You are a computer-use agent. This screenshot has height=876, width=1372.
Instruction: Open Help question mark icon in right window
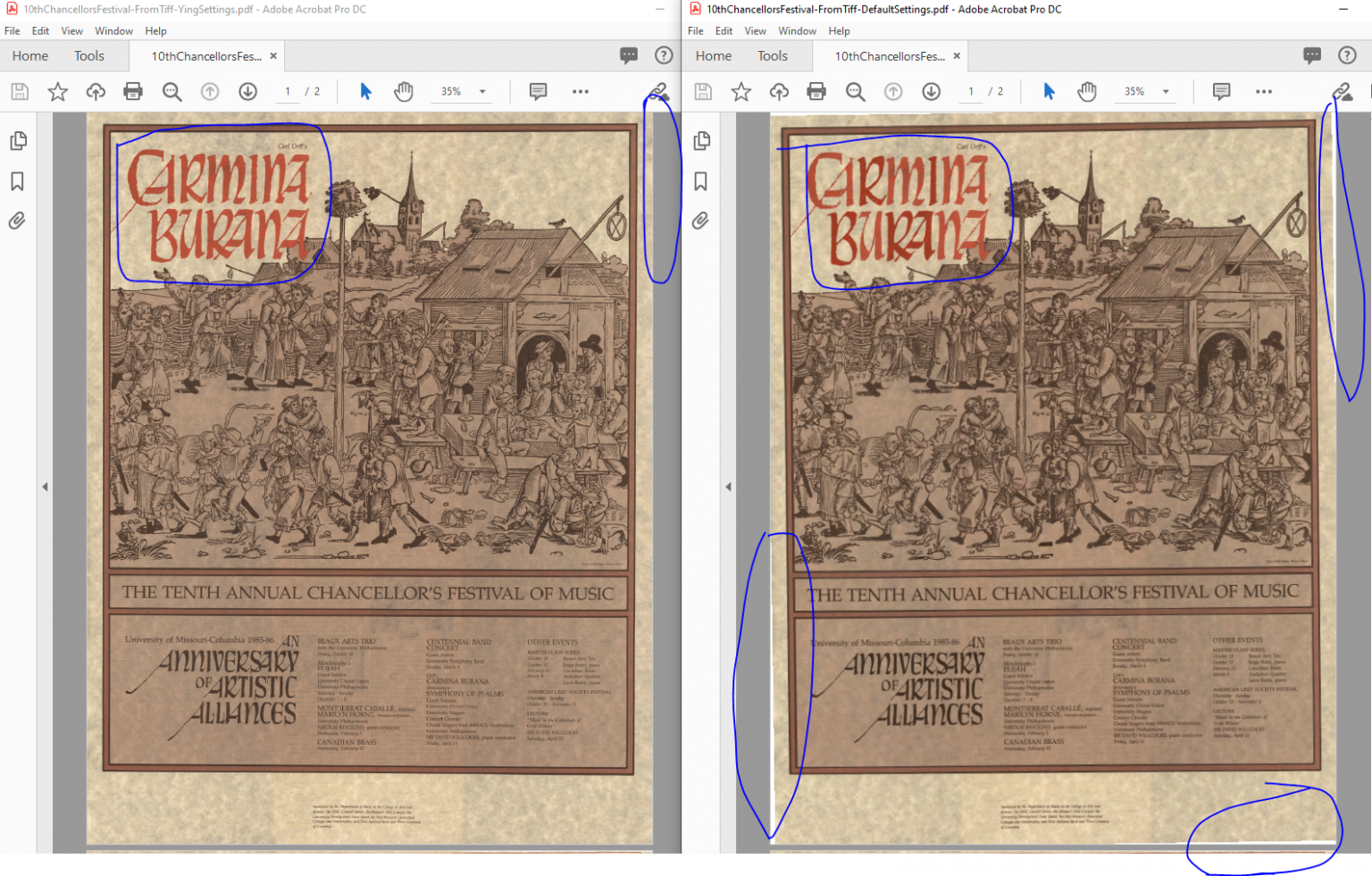(x=1347, y=55)
